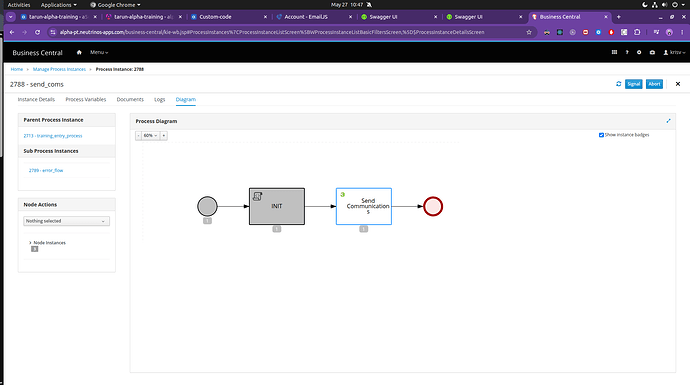Open the Applications menu in top bar

click(x=59, y=5)
